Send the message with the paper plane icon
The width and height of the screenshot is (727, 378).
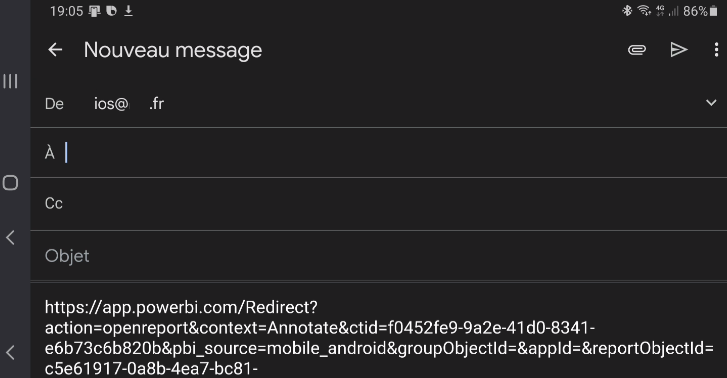click(679, 50)
